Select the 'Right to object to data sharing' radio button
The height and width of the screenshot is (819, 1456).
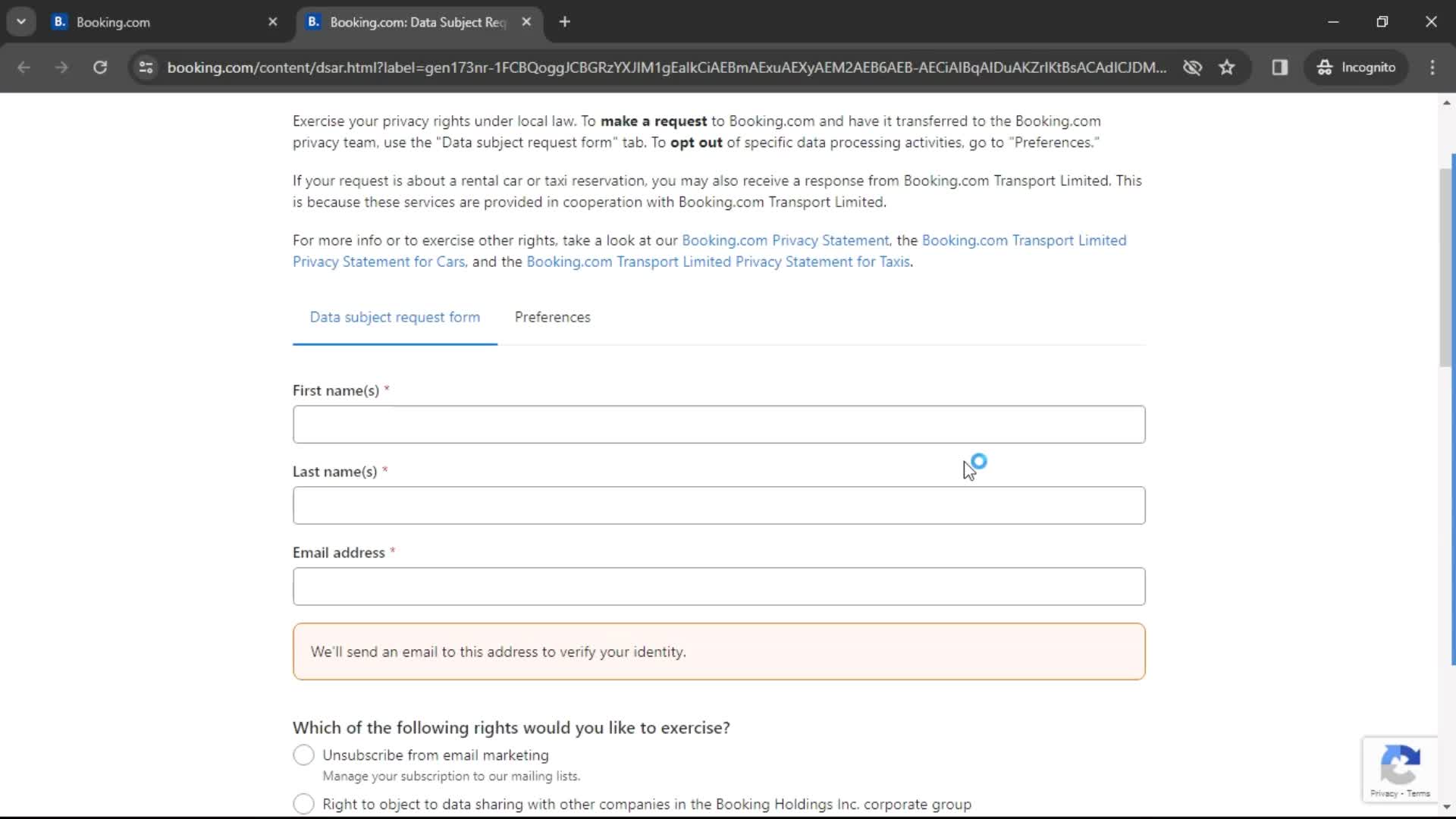click(x=303, y=803)
